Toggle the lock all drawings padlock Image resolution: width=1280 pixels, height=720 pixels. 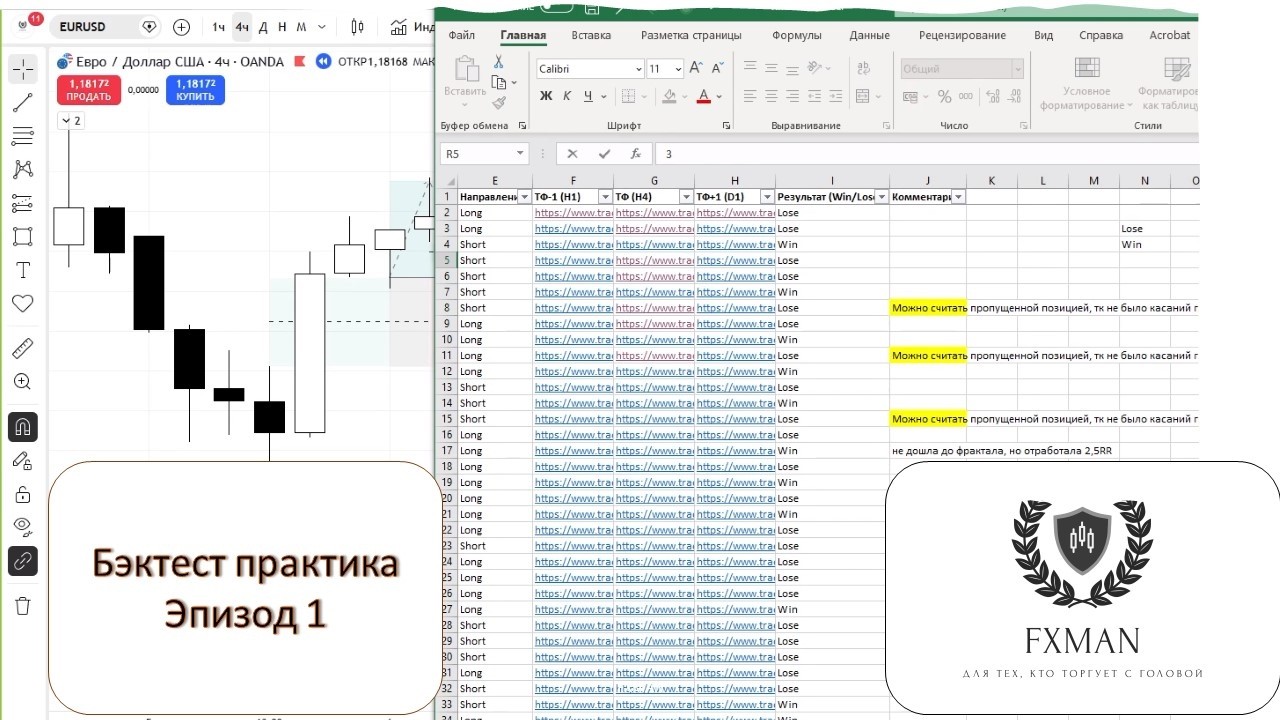click(x=23, y=494)
